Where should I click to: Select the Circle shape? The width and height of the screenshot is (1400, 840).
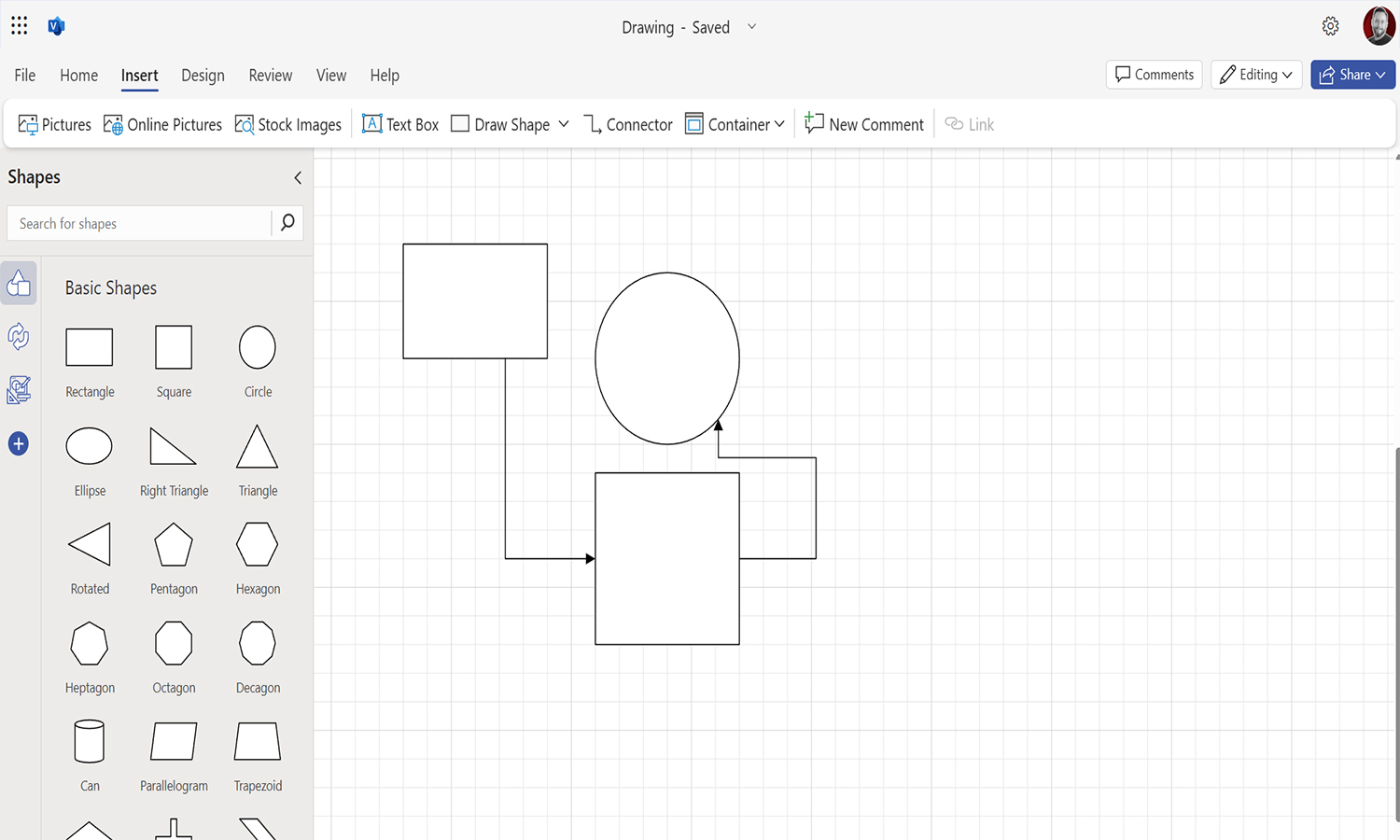pyautogui.click(x=257, y=346)
